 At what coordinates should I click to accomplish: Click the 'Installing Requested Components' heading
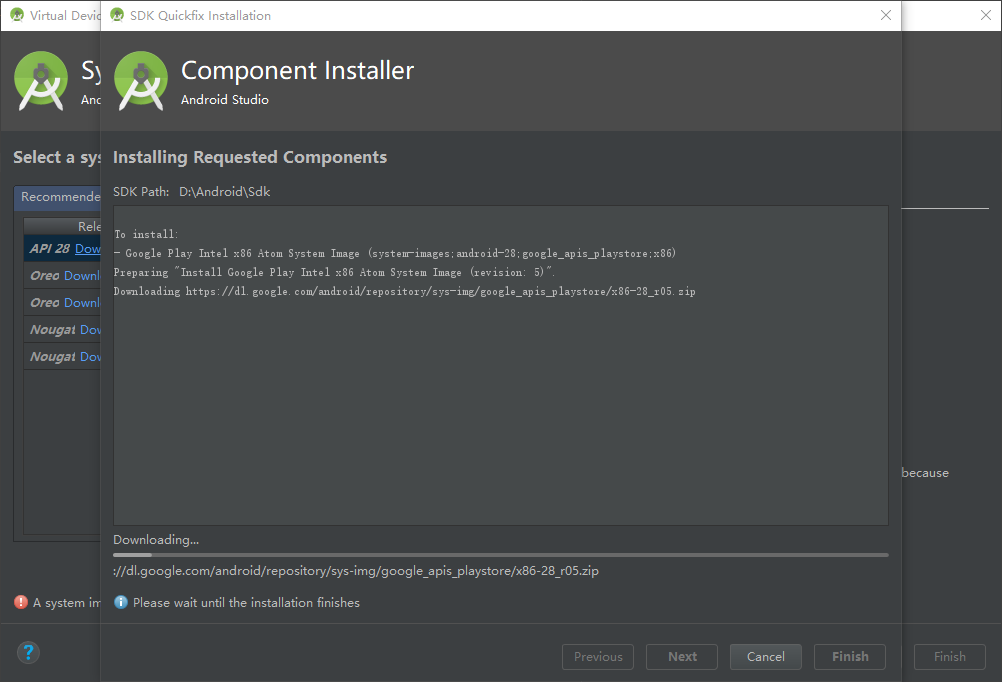point(250,157)
